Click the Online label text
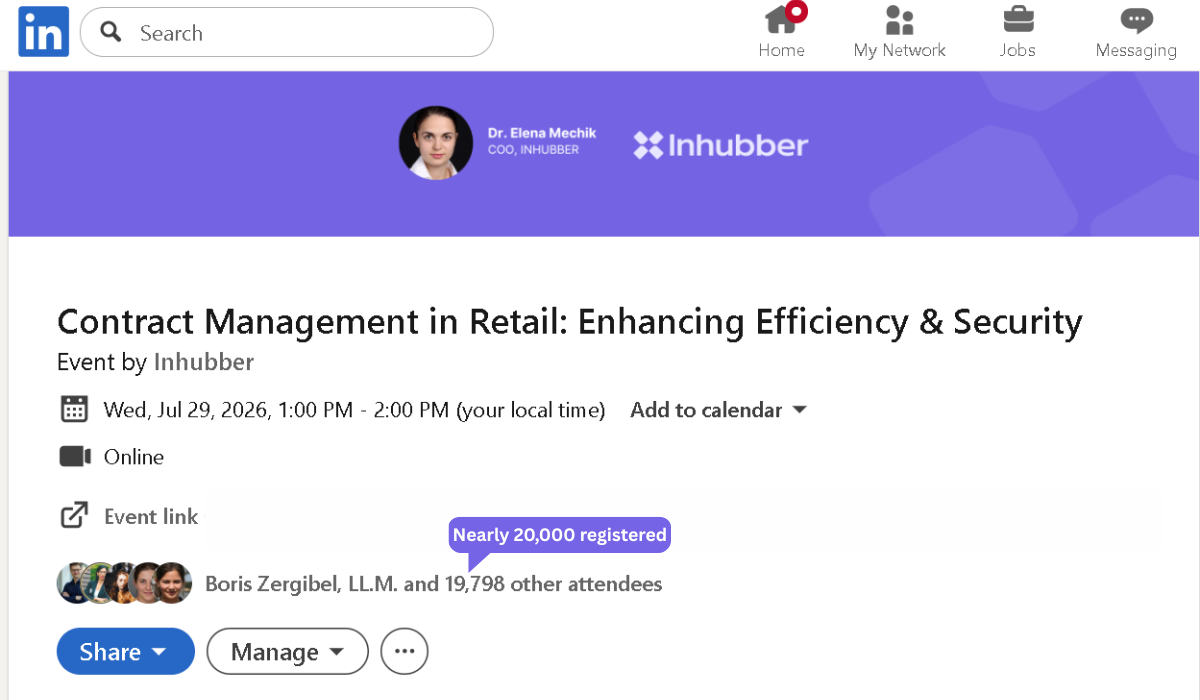Image resolution: width=1200 pixels, height=700 pixels. (134, 457)
